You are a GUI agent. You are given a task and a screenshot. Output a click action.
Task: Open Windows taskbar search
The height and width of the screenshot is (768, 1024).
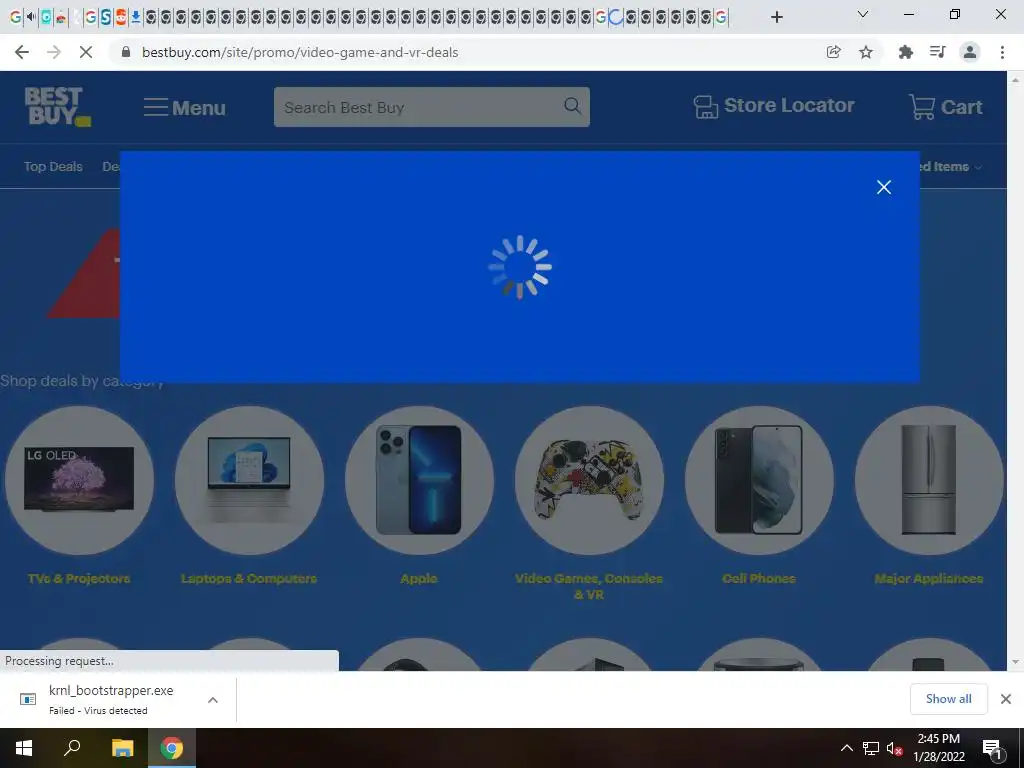[72, 748]
